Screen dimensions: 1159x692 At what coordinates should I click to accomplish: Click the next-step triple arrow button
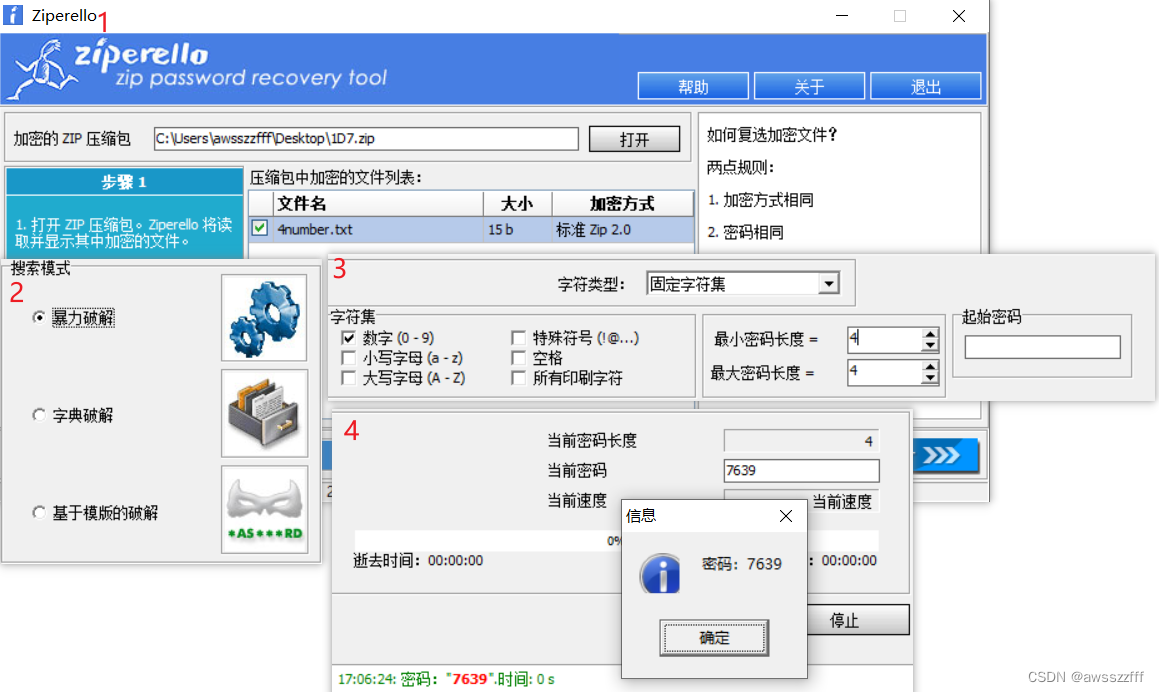tap(945, 455)
